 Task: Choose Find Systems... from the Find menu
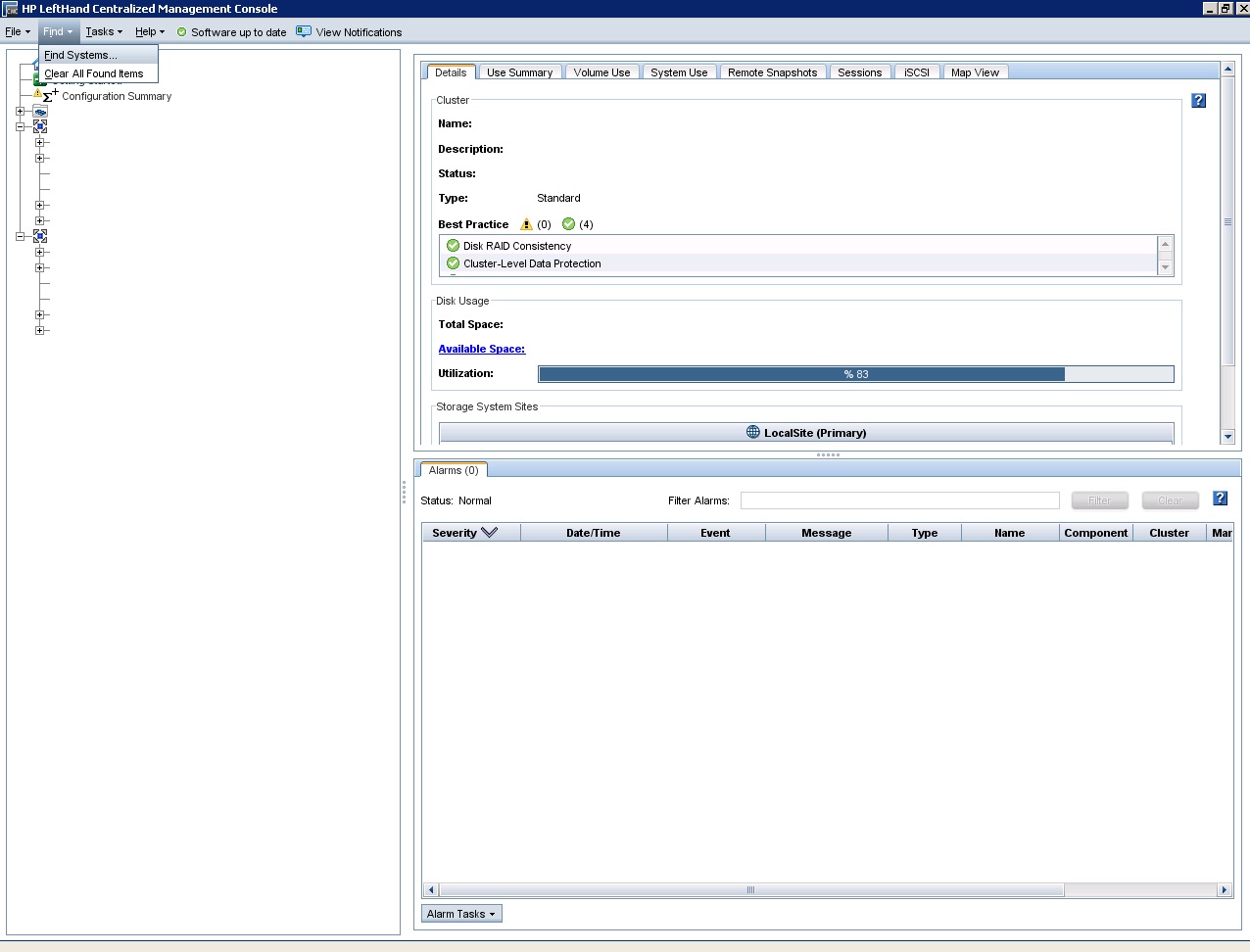(98, 55)
